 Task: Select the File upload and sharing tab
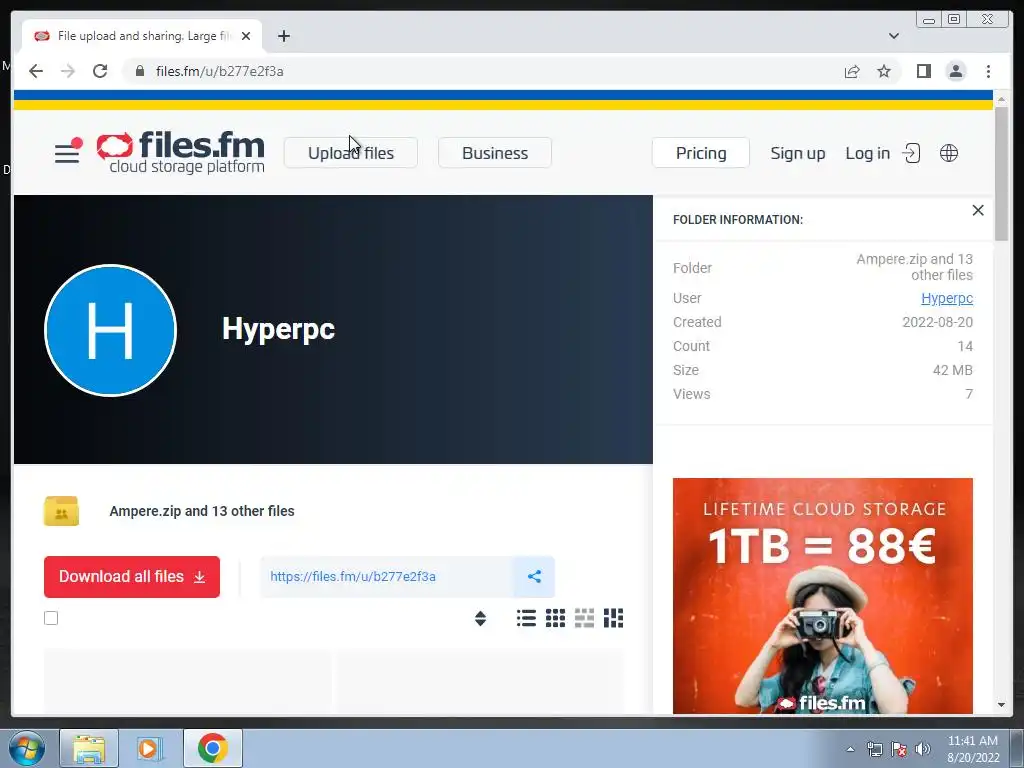pyautogui.click(x=142, y=36)
